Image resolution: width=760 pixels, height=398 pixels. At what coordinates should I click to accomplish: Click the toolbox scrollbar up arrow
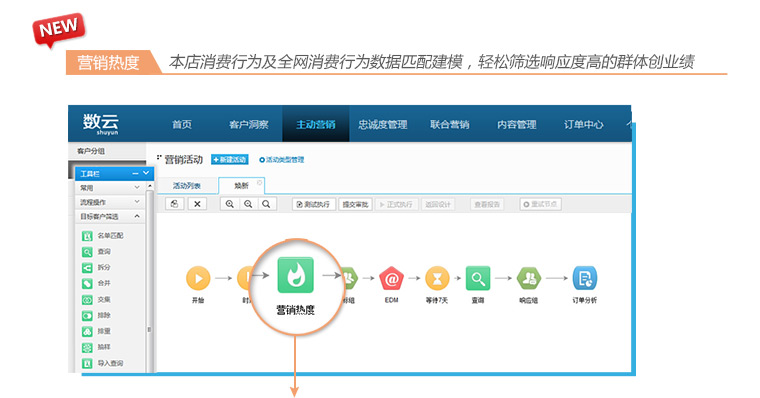pyautogui.click(x=149, y=186)
